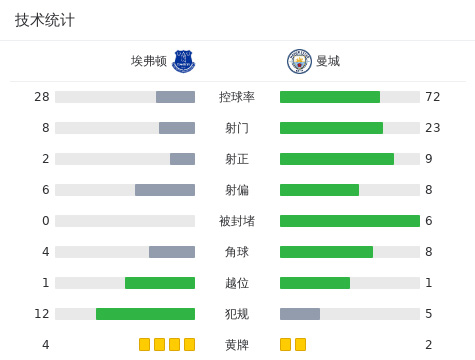This screenshot has width=475, height=360.
Task: Click the 黄牌 yellow cards label
Action: pyautogui.click(x=237, y=345)
